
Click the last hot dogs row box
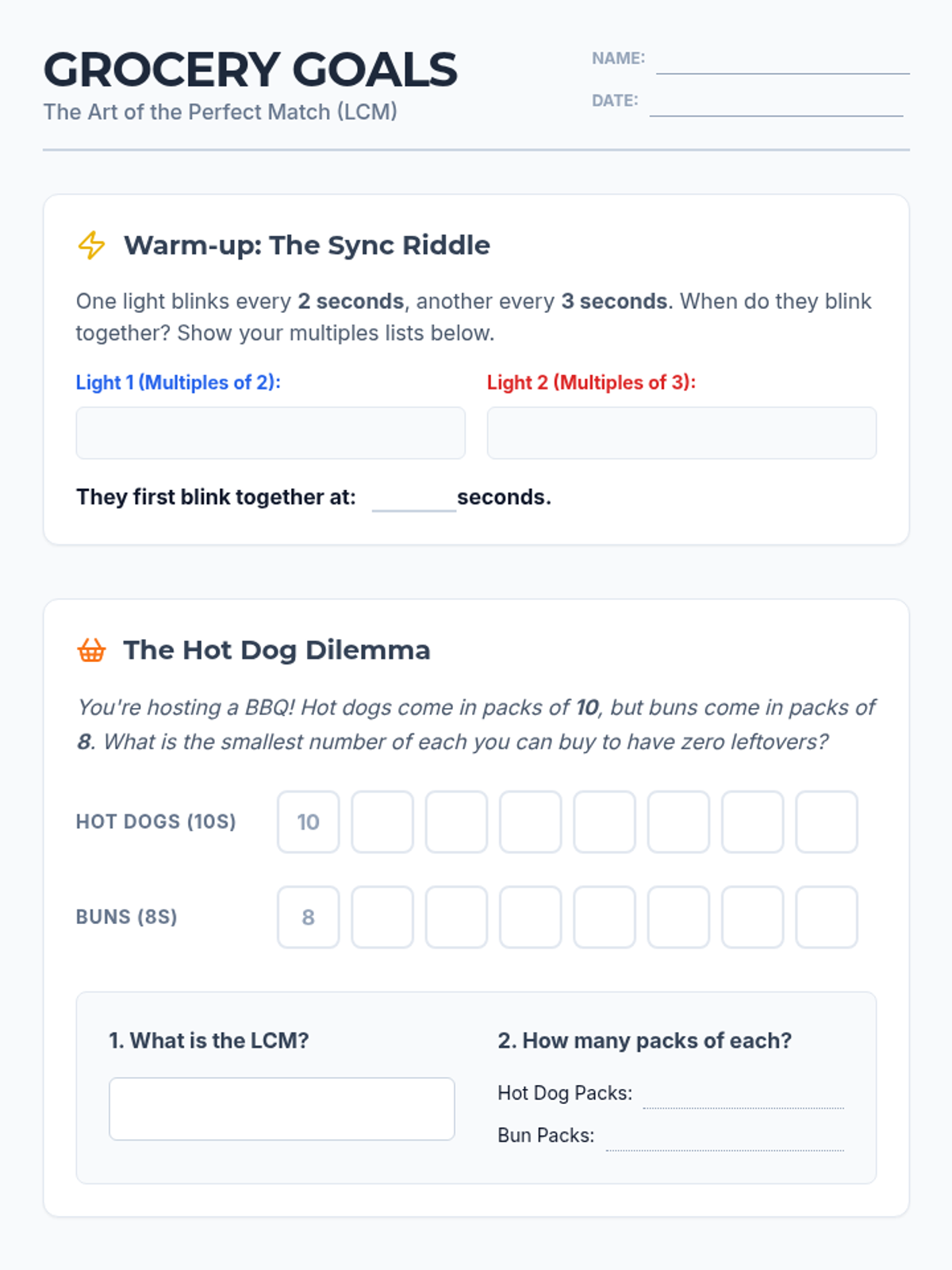coord(827,822)
